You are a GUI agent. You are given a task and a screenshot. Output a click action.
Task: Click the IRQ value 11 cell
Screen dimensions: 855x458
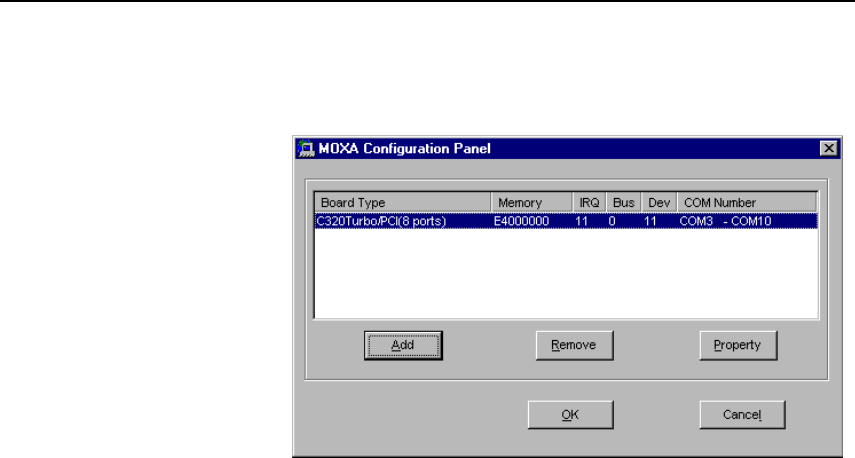[581, 221]
